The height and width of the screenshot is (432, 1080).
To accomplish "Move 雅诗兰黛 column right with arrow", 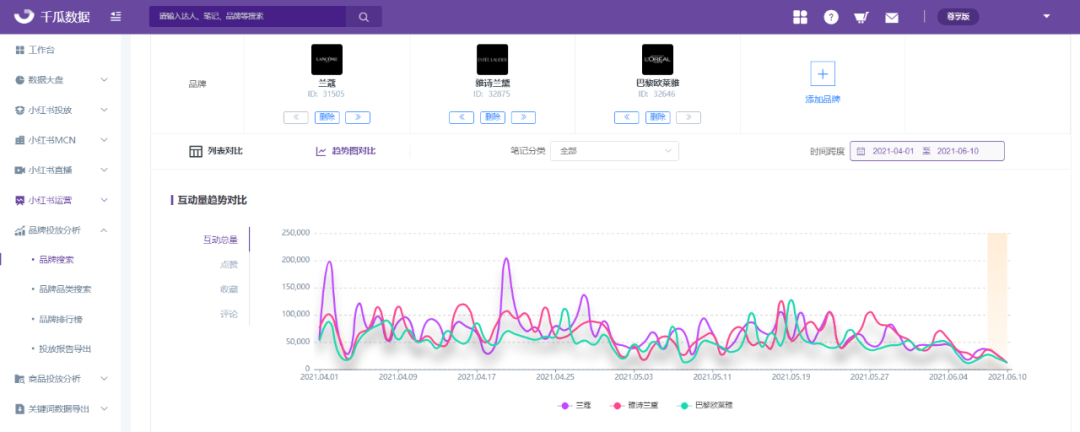I will pyautogui.click(x=523, y=117).
